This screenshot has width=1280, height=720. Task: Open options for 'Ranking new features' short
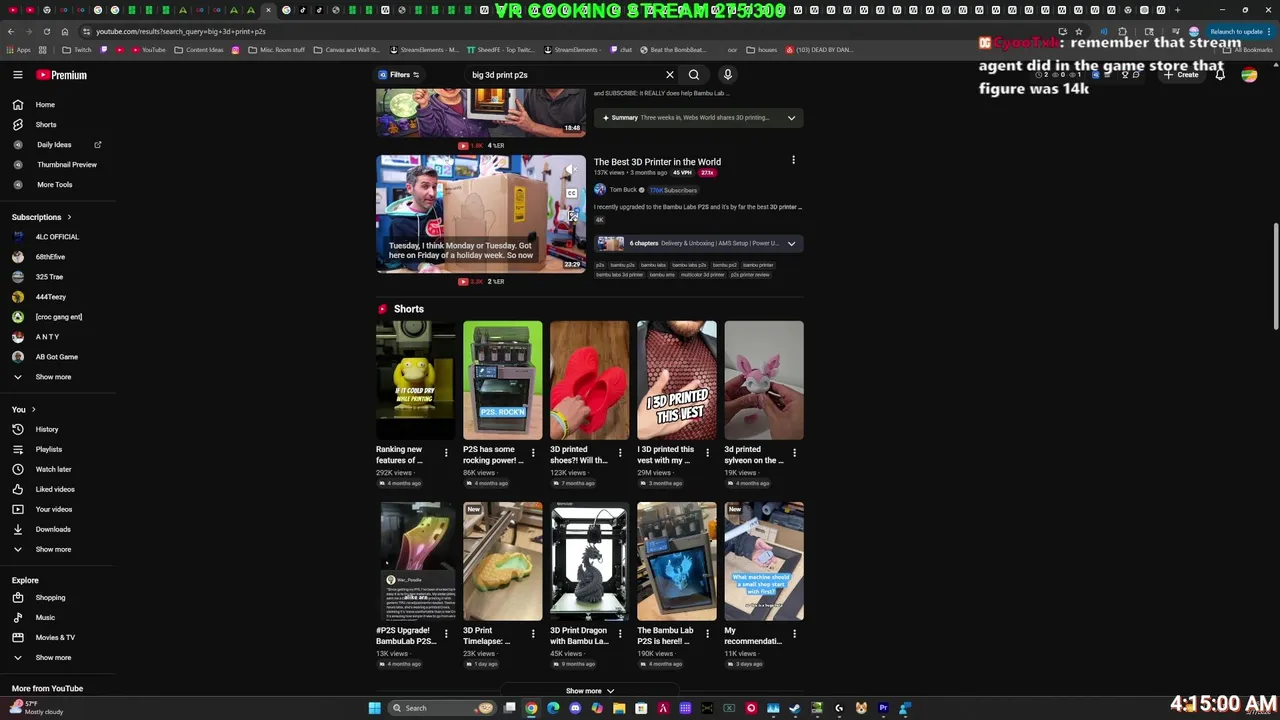pos(446,453)
